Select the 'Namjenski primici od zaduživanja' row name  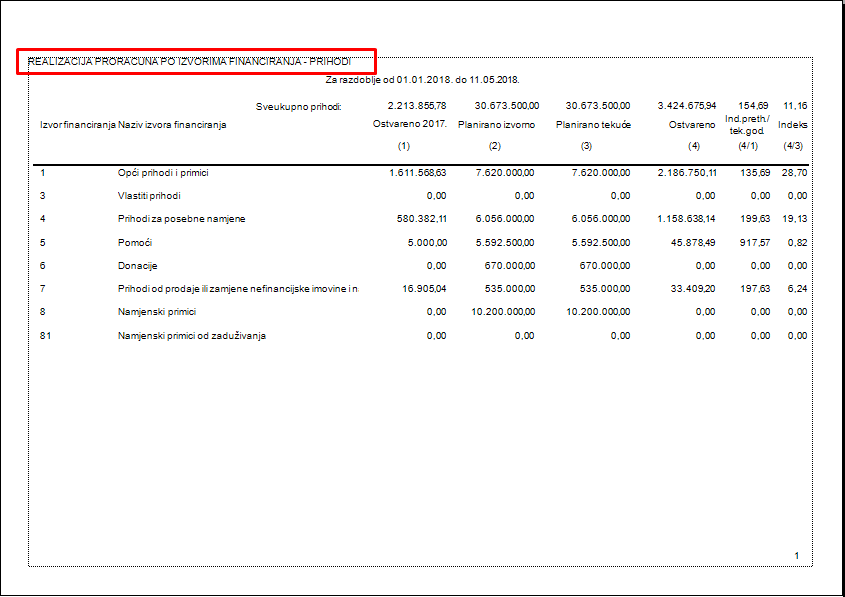[192, 336]
